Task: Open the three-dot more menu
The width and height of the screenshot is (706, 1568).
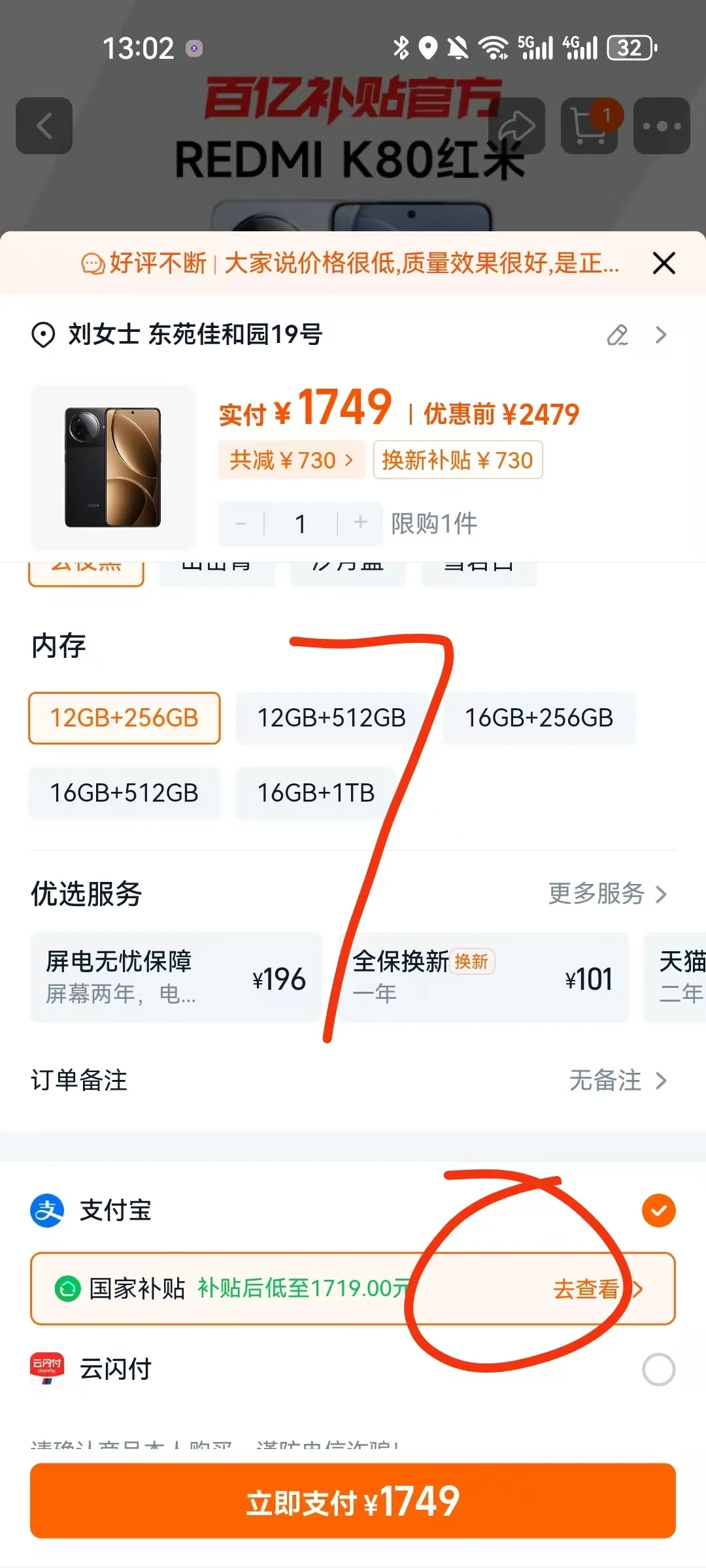Action: pos(662,125)
